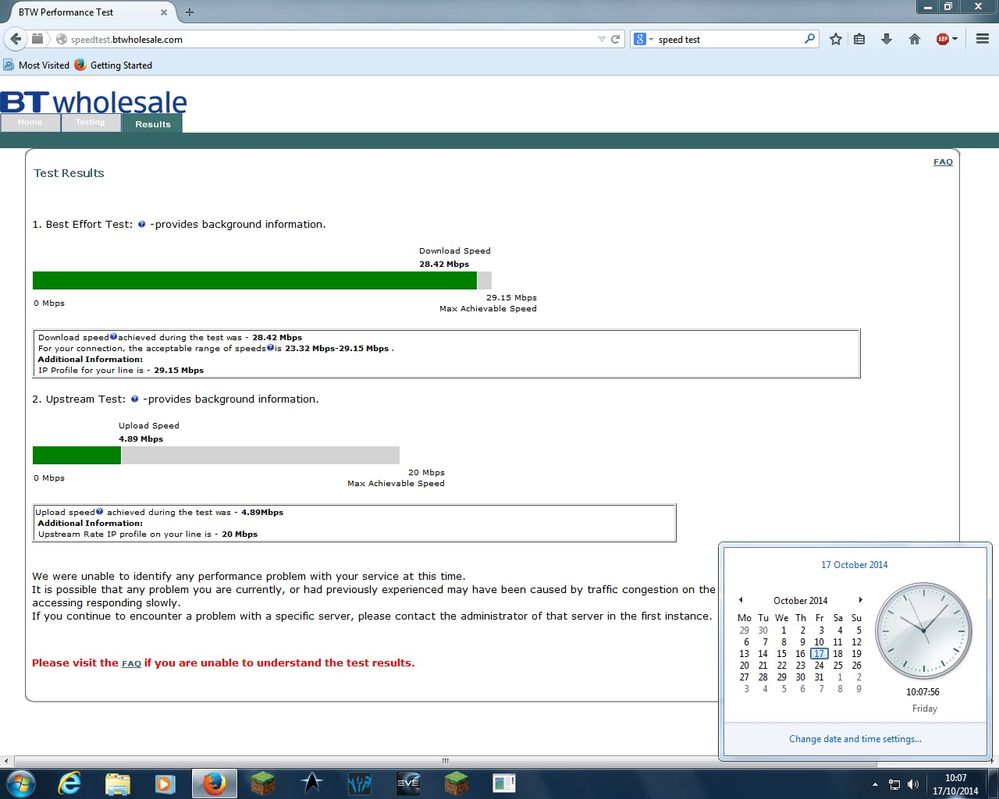The height and width of the screenshot is (799, 999).
Task: Open the Google search engine selector
Action: click(x=643, y=39)
